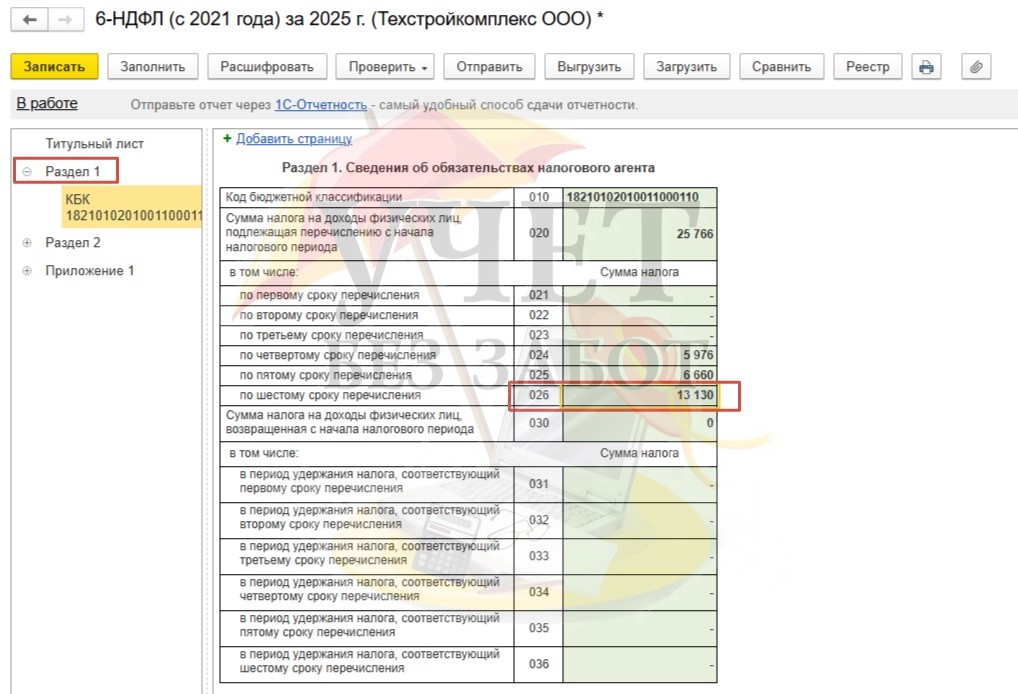Screen dimensions: 1018x694
Task: Click the back navigation arrow
Action: click(x=30, y=20)
